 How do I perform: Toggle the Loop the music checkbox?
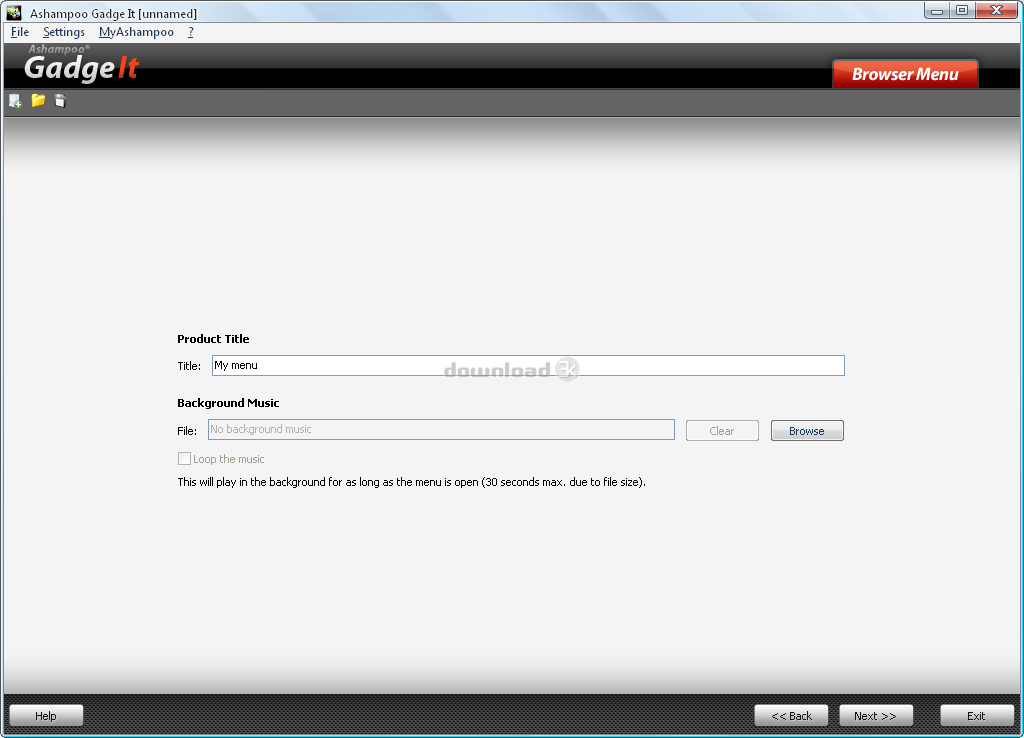pyautogui.click(x=184, y=459)
